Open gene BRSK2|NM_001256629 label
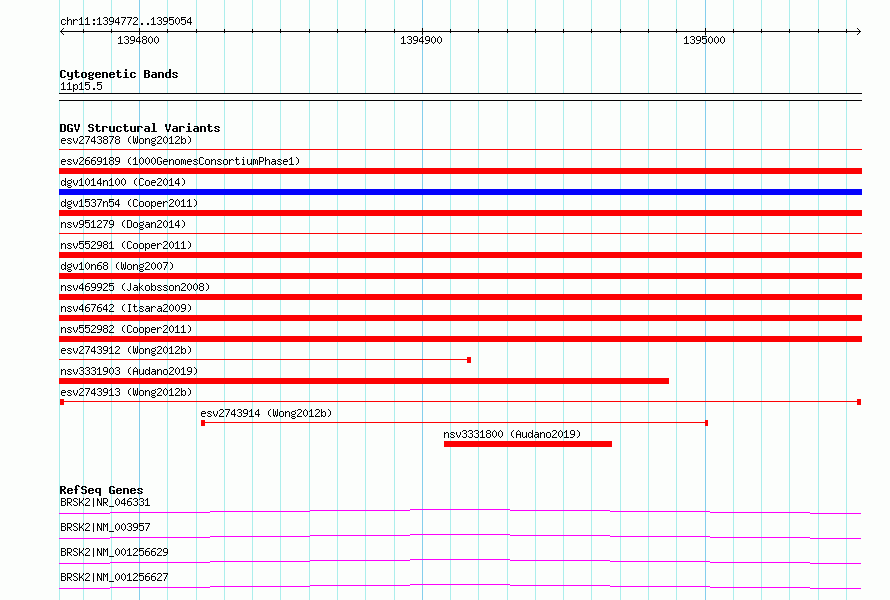The width and height of the screenshot is (890, 600). coord(114,552)
